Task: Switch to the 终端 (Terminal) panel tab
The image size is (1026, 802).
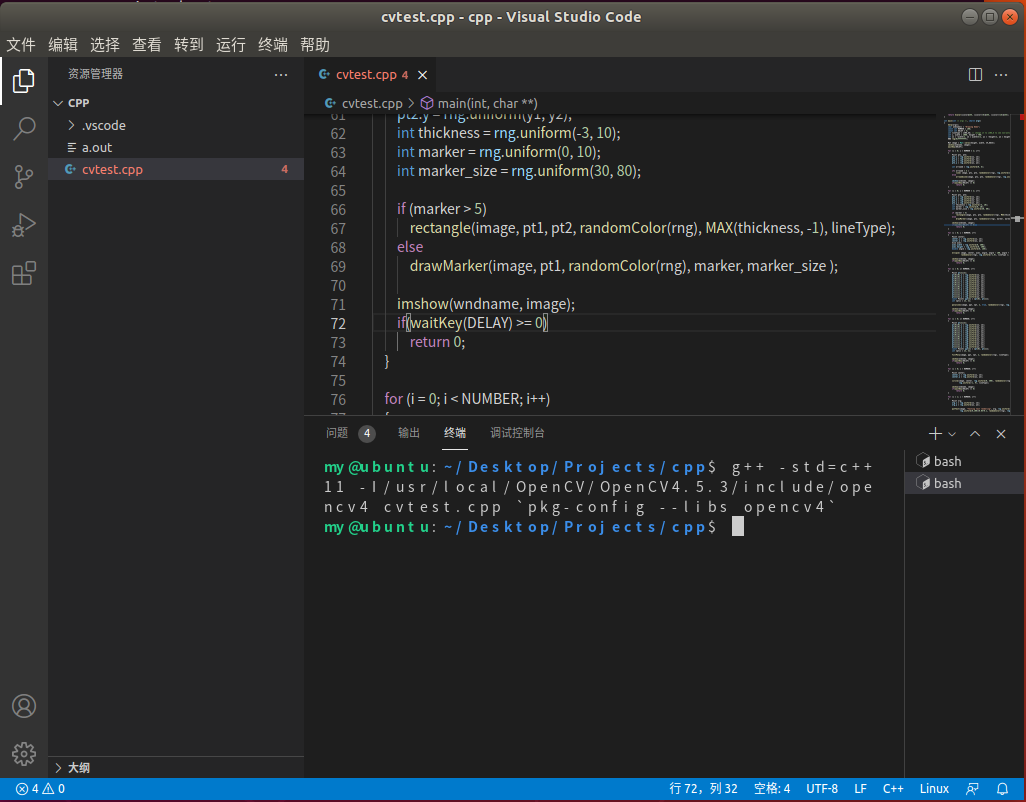Action: click(x=455, y=433)
